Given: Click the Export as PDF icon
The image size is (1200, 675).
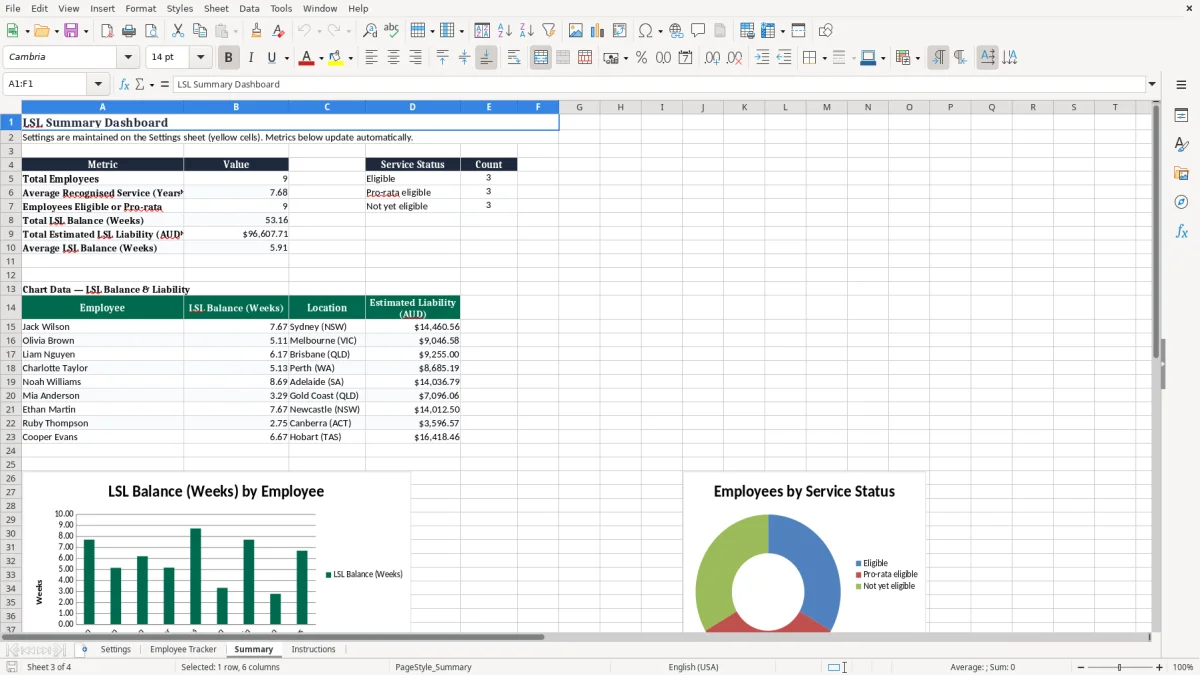Looking at the screenshot, I should point(107,31).
